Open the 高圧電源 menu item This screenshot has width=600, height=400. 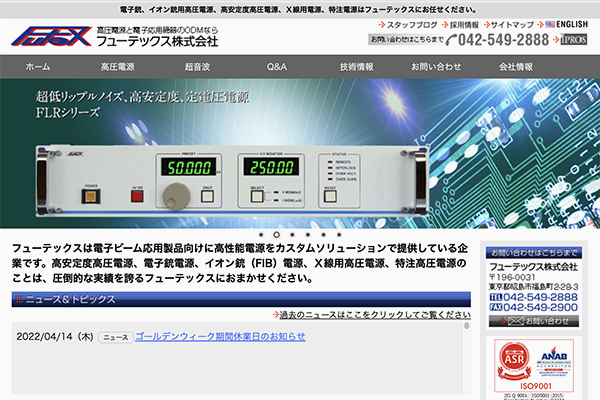point(117,67)
